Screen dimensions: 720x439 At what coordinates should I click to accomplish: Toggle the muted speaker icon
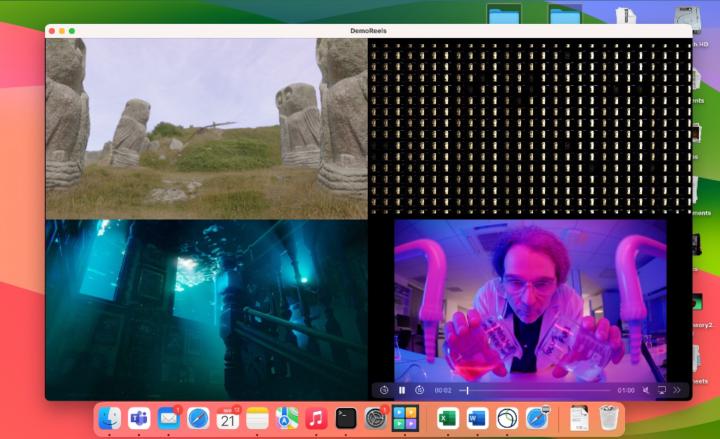pyautogui.click(x=646, y=390)
